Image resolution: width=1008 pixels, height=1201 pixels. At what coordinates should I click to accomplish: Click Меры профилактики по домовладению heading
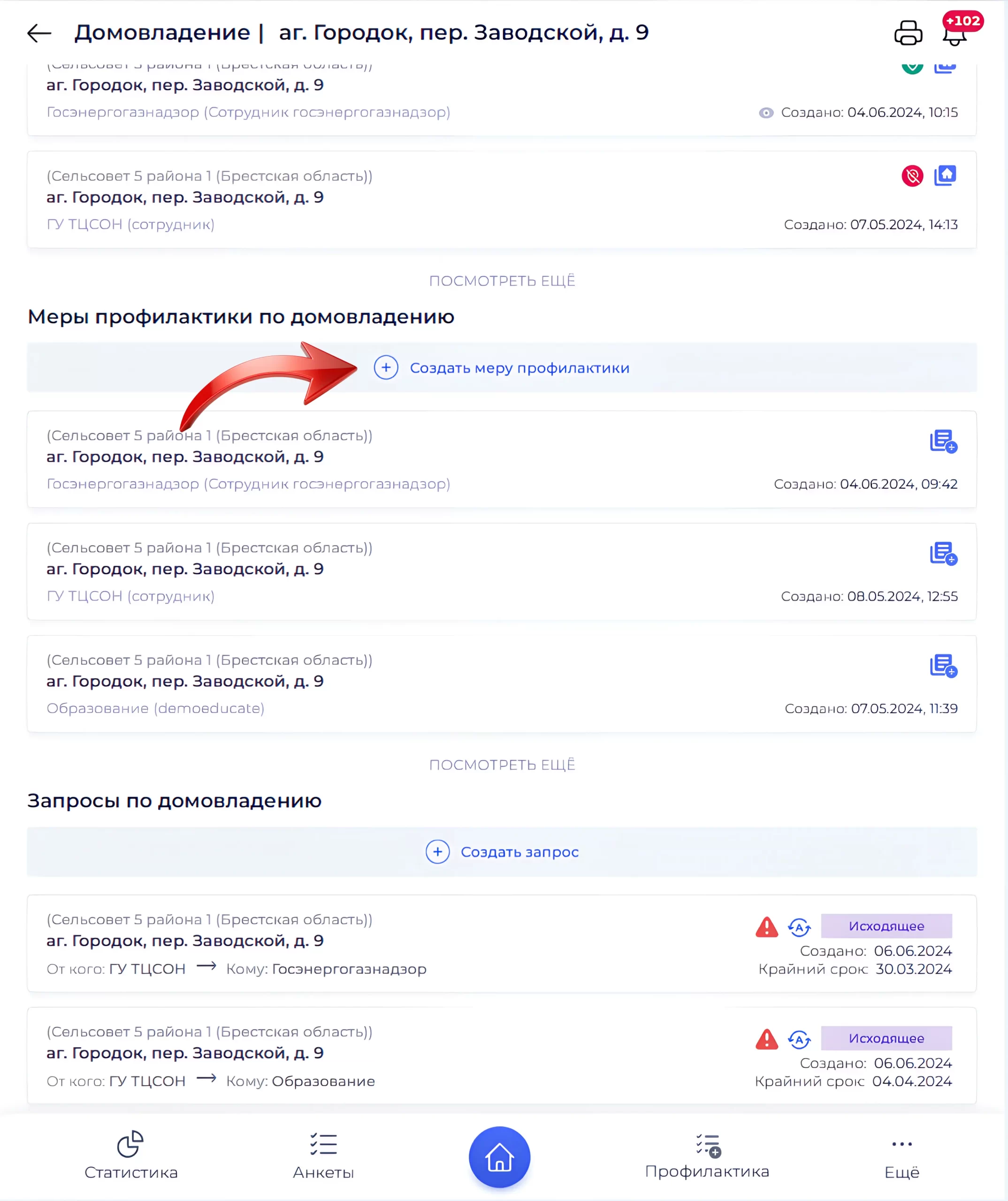point(241,316)
